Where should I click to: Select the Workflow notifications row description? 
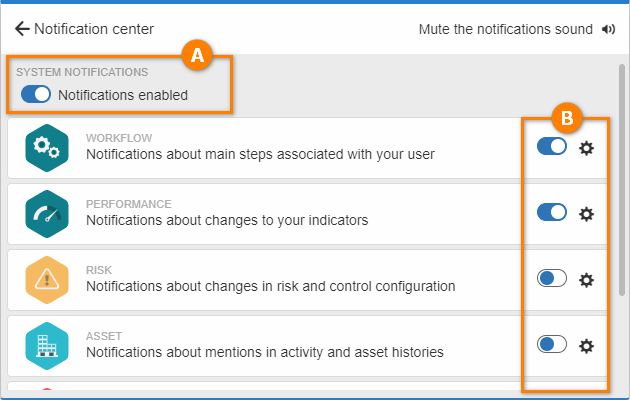click(260, 154)
